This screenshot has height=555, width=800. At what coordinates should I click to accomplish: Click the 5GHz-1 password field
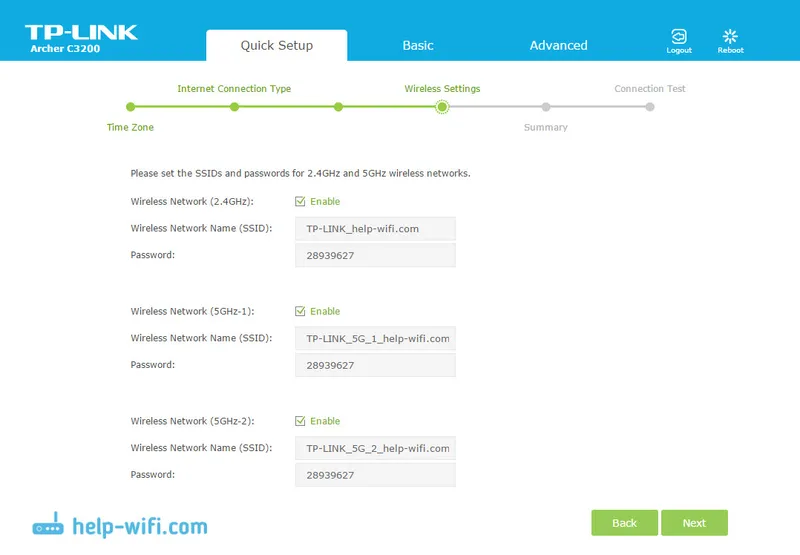[375, 365]
